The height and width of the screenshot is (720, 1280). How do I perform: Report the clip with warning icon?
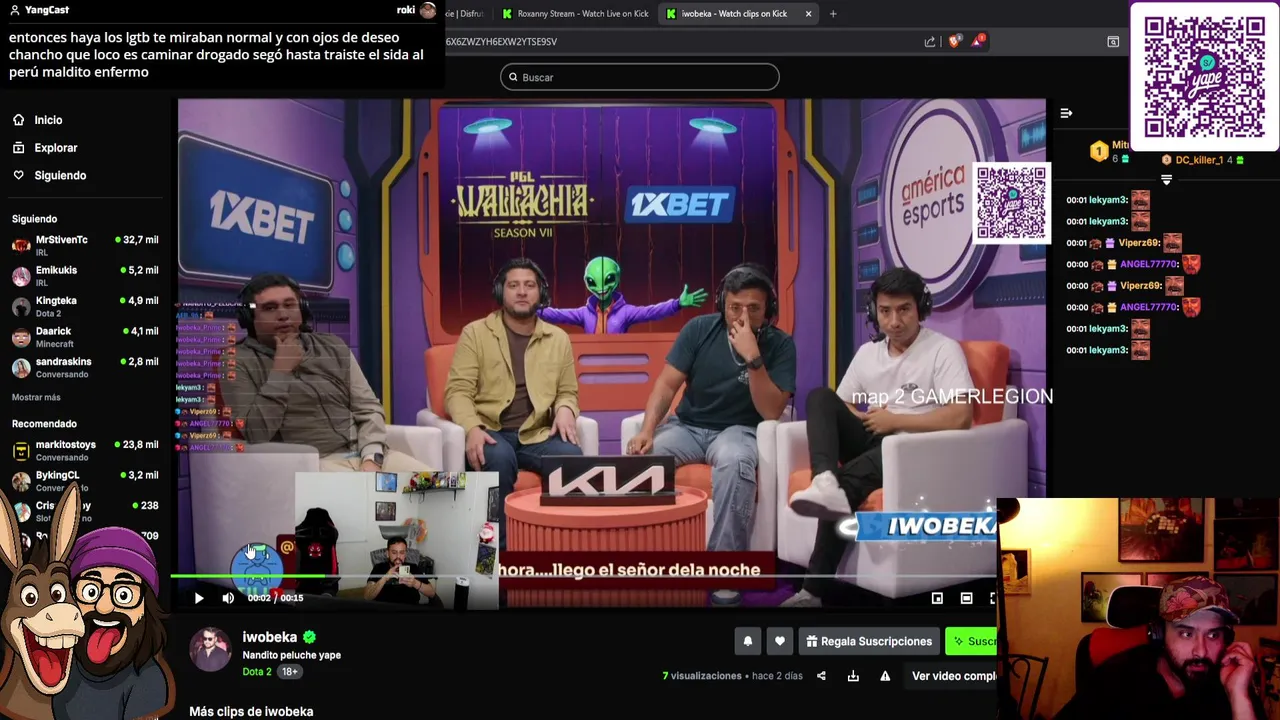885,676
